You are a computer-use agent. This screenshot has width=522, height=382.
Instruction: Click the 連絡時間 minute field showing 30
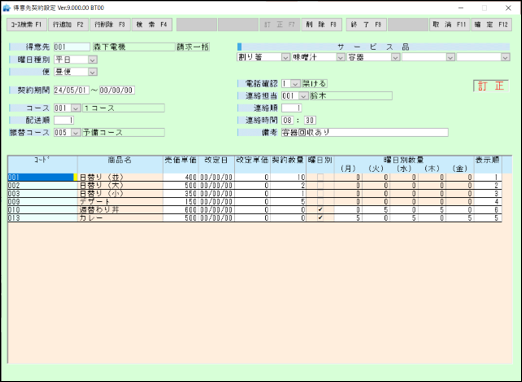coord(310,120)
